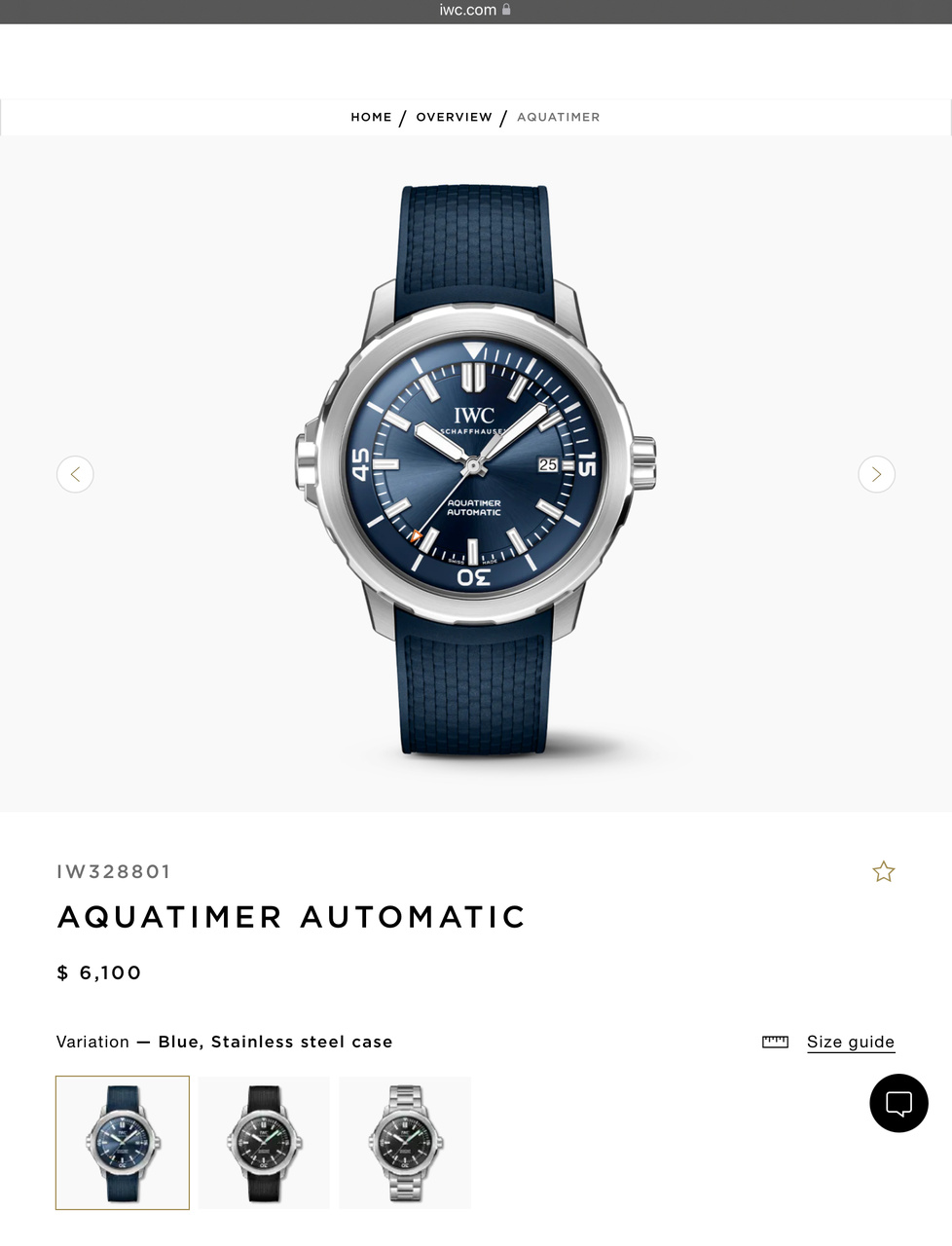Click the ruler icon beside Size guide

pyautogui.click(x=775, y=1042)
